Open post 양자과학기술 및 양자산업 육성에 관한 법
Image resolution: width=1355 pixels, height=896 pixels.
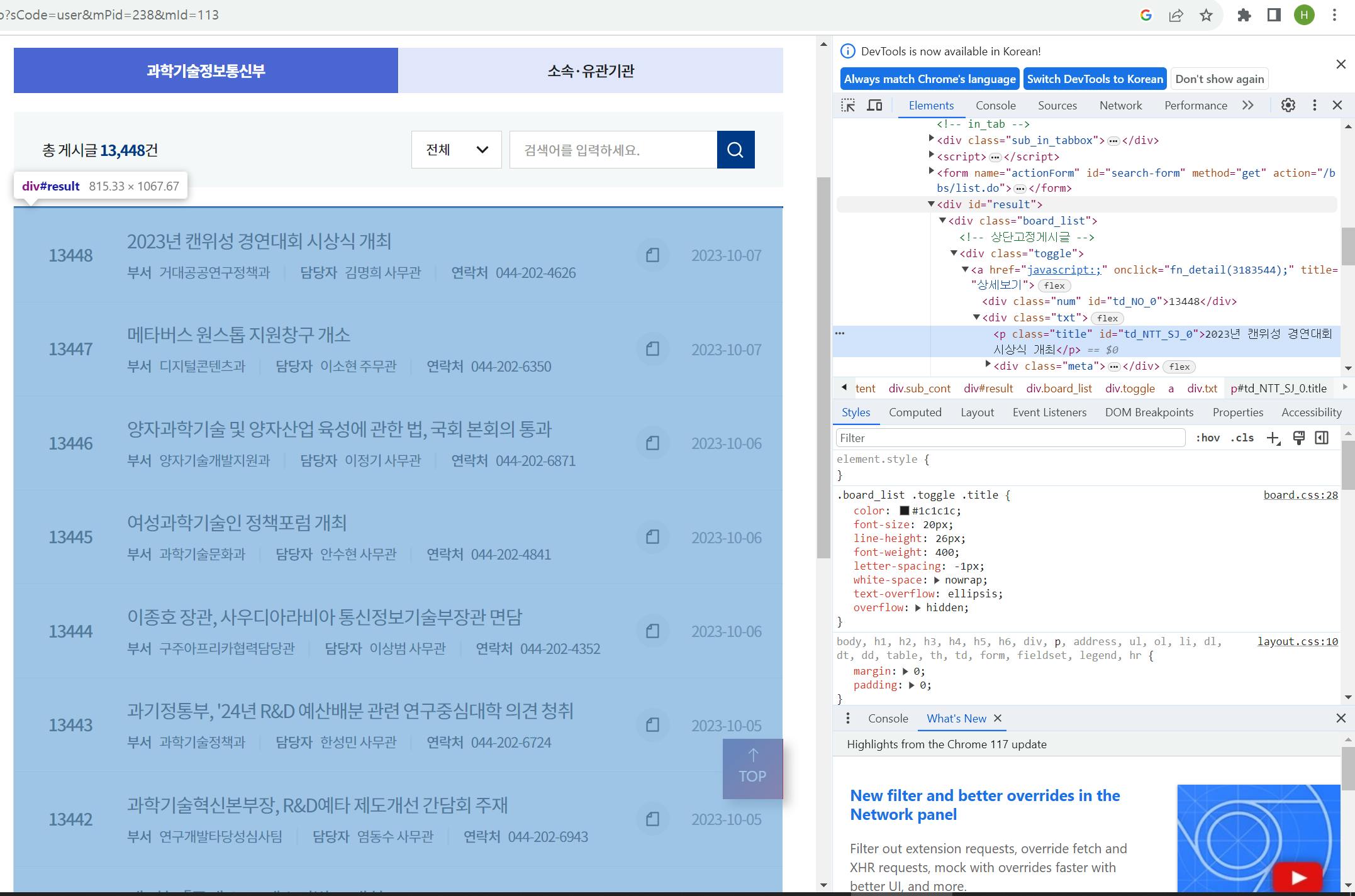[339, 429]
